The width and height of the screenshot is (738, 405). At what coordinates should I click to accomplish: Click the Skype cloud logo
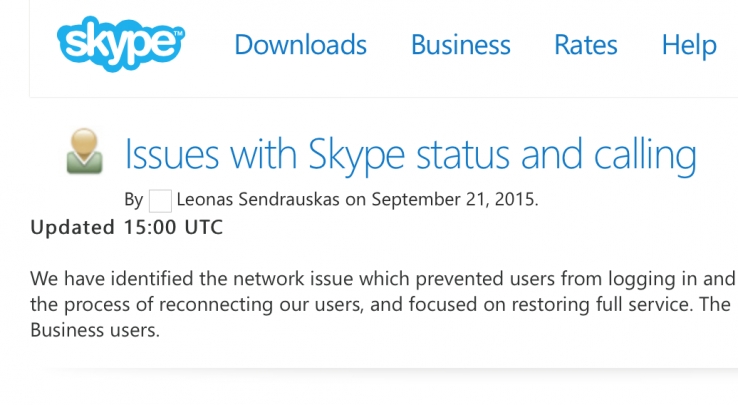(118, 46)
